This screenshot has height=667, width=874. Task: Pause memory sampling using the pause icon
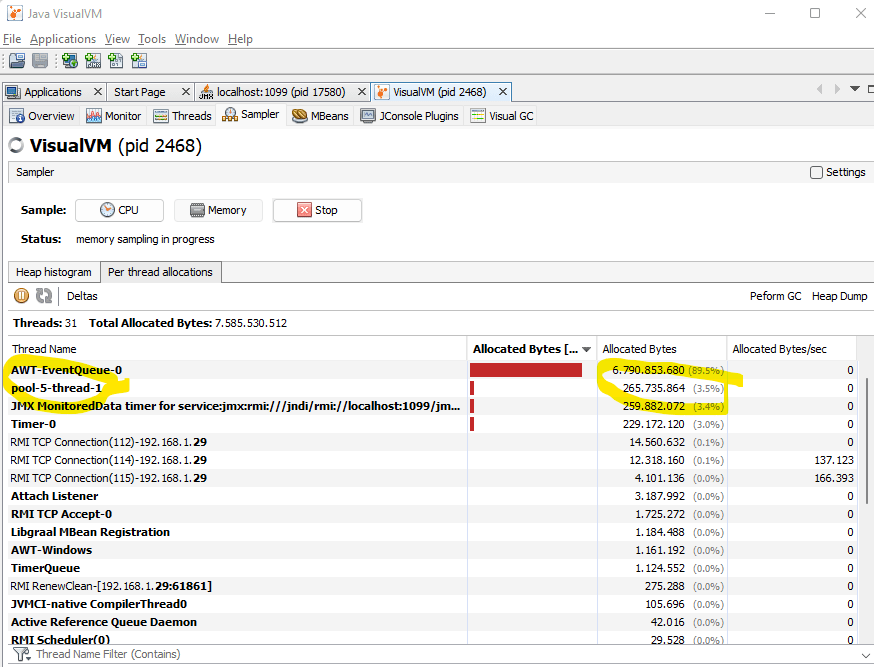coord(20,295)
